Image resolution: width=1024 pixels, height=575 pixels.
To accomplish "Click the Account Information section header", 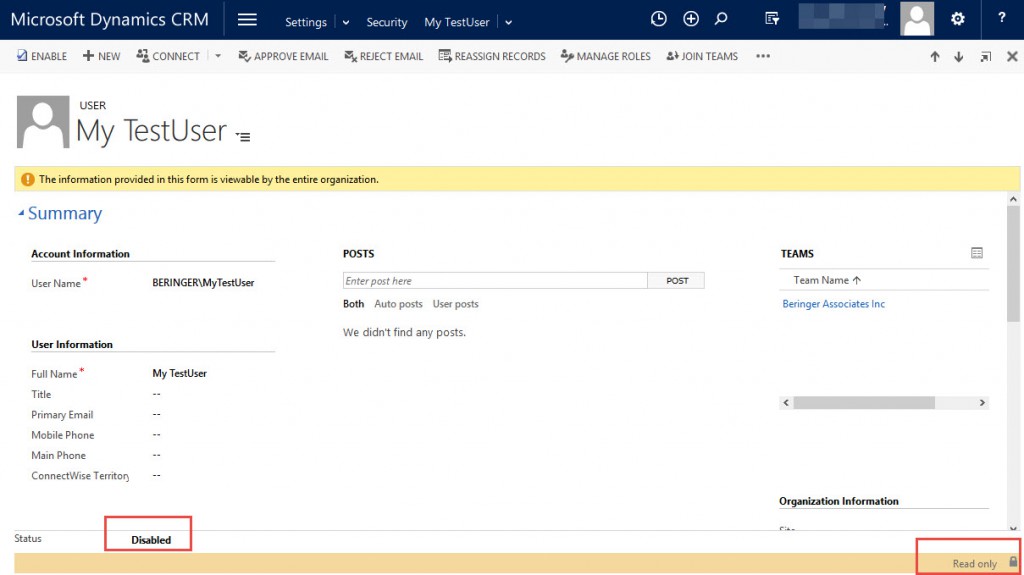I will (x=80, y=254).
